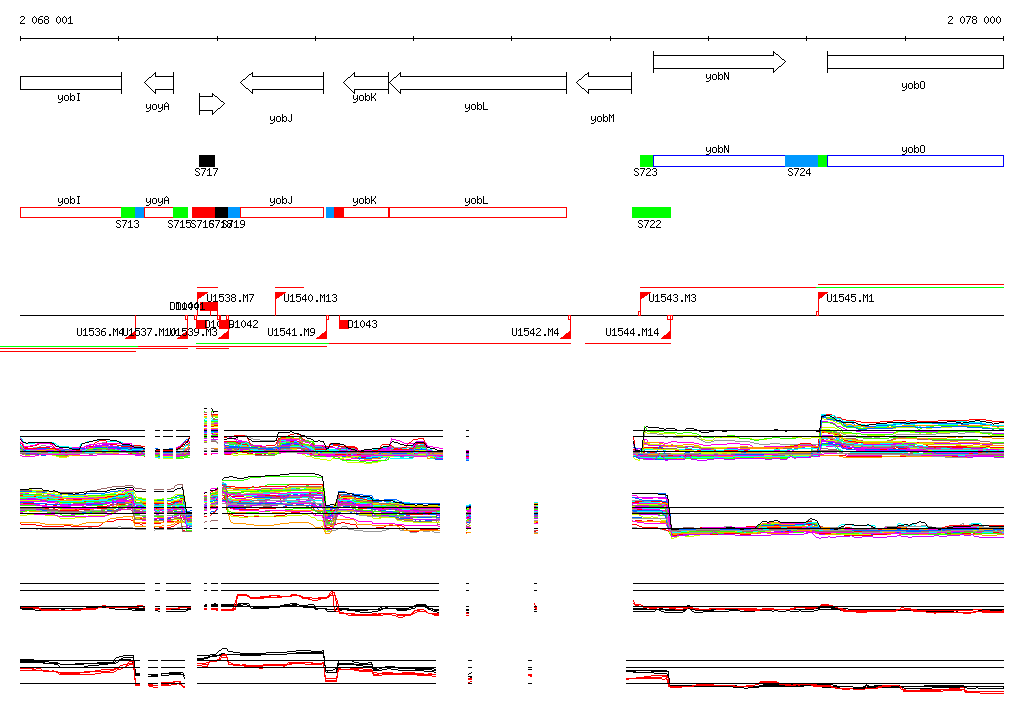The width and height of the screenshot is (1024, 714).
Task: Click the red flag marker of U1541.M9
Action: (321, 334)
